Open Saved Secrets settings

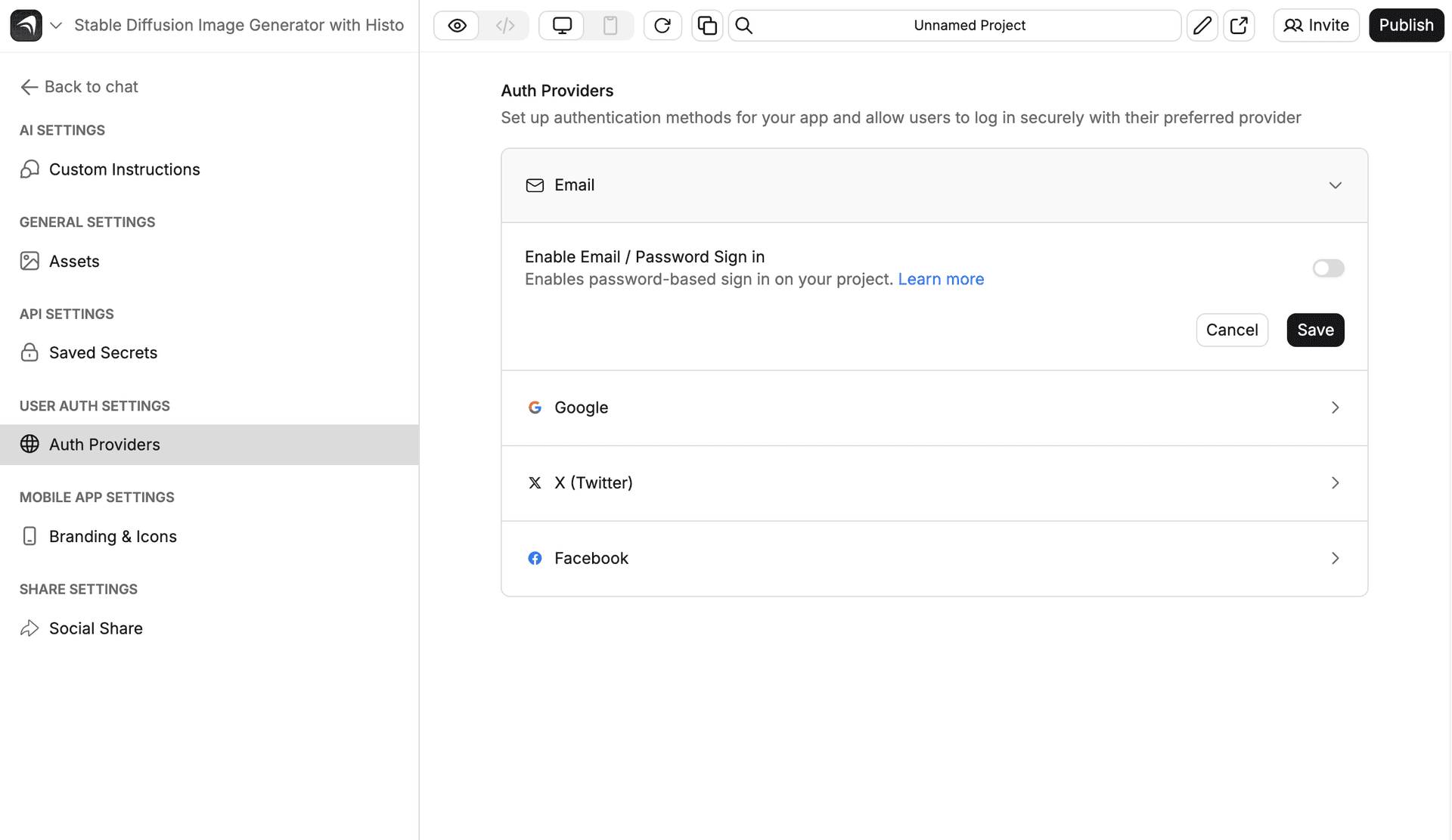pos(103,353)
